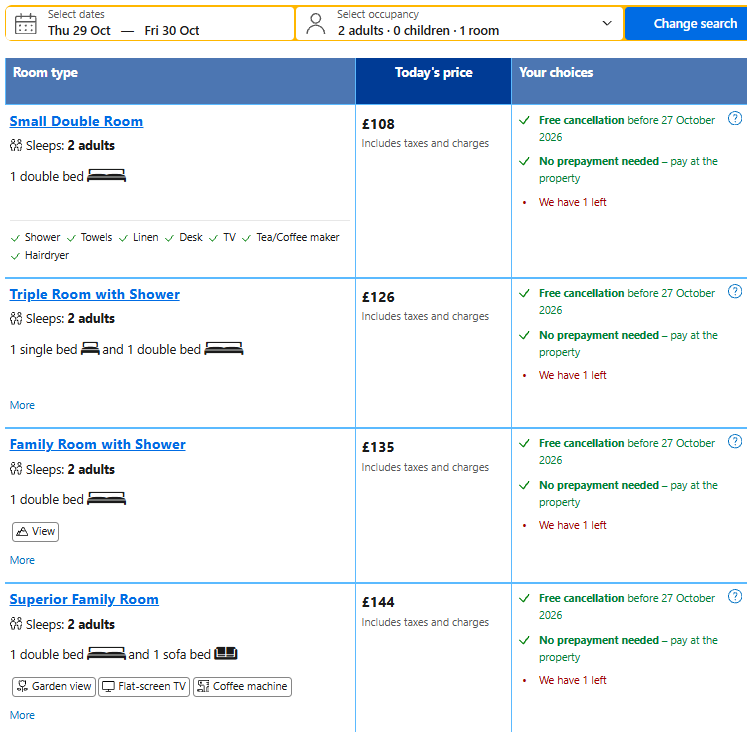Click the View badge in Family Room
This screenshot has width=747, height=732.
[35, 531]
